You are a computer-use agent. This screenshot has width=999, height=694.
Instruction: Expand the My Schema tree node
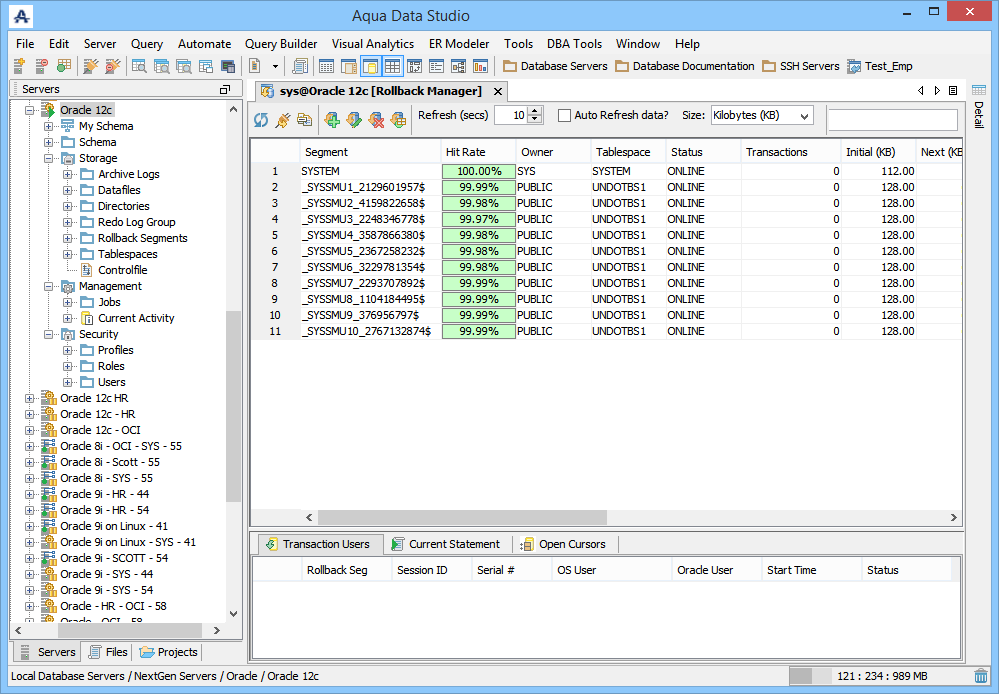tap(48, 126)
